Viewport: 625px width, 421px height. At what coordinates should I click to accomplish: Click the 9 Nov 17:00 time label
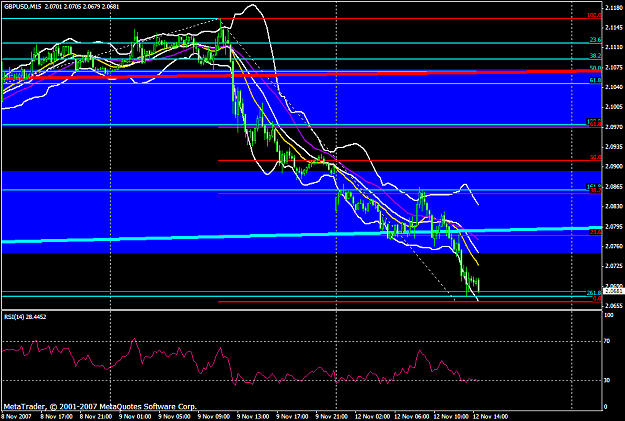tap(292, 417)
